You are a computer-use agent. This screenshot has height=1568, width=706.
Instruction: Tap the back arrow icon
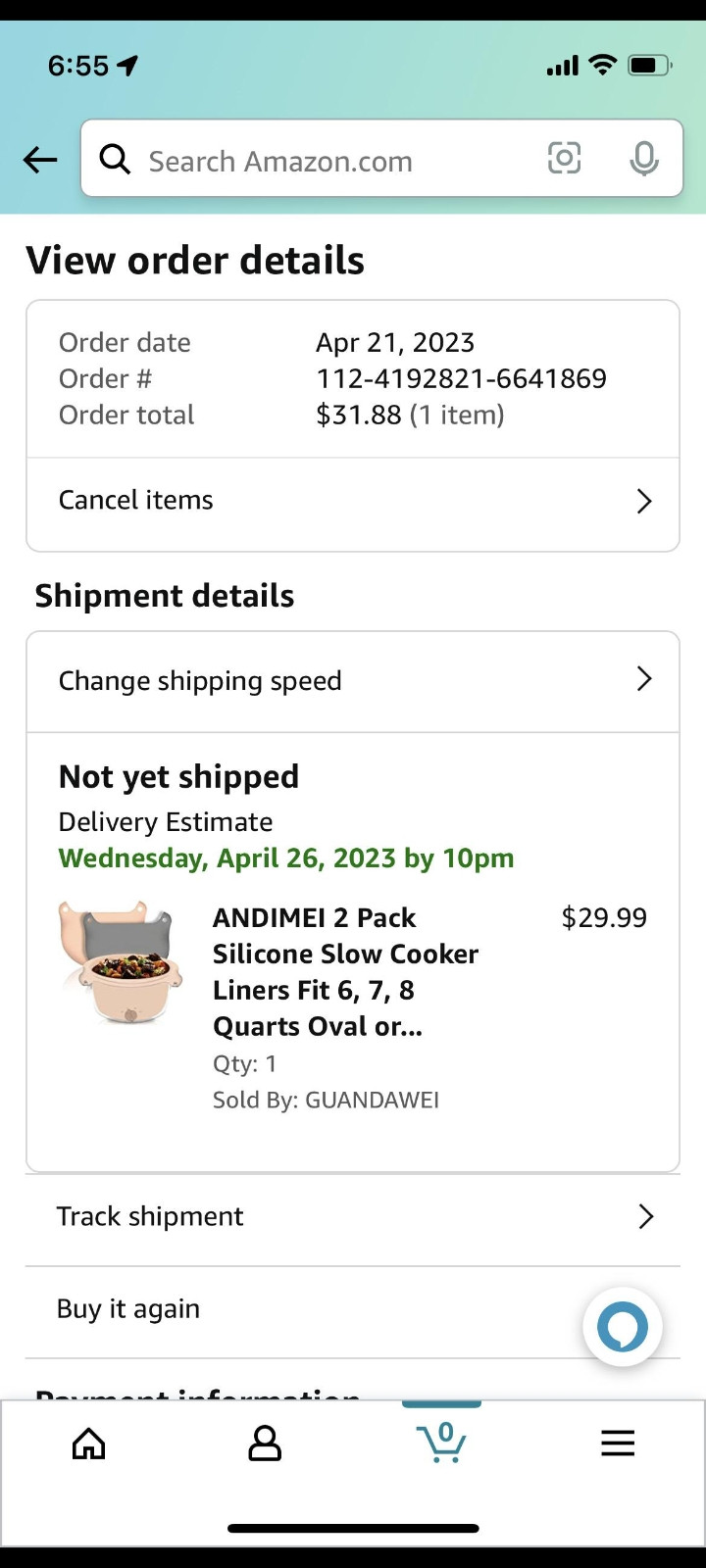[x=40, y=160]
